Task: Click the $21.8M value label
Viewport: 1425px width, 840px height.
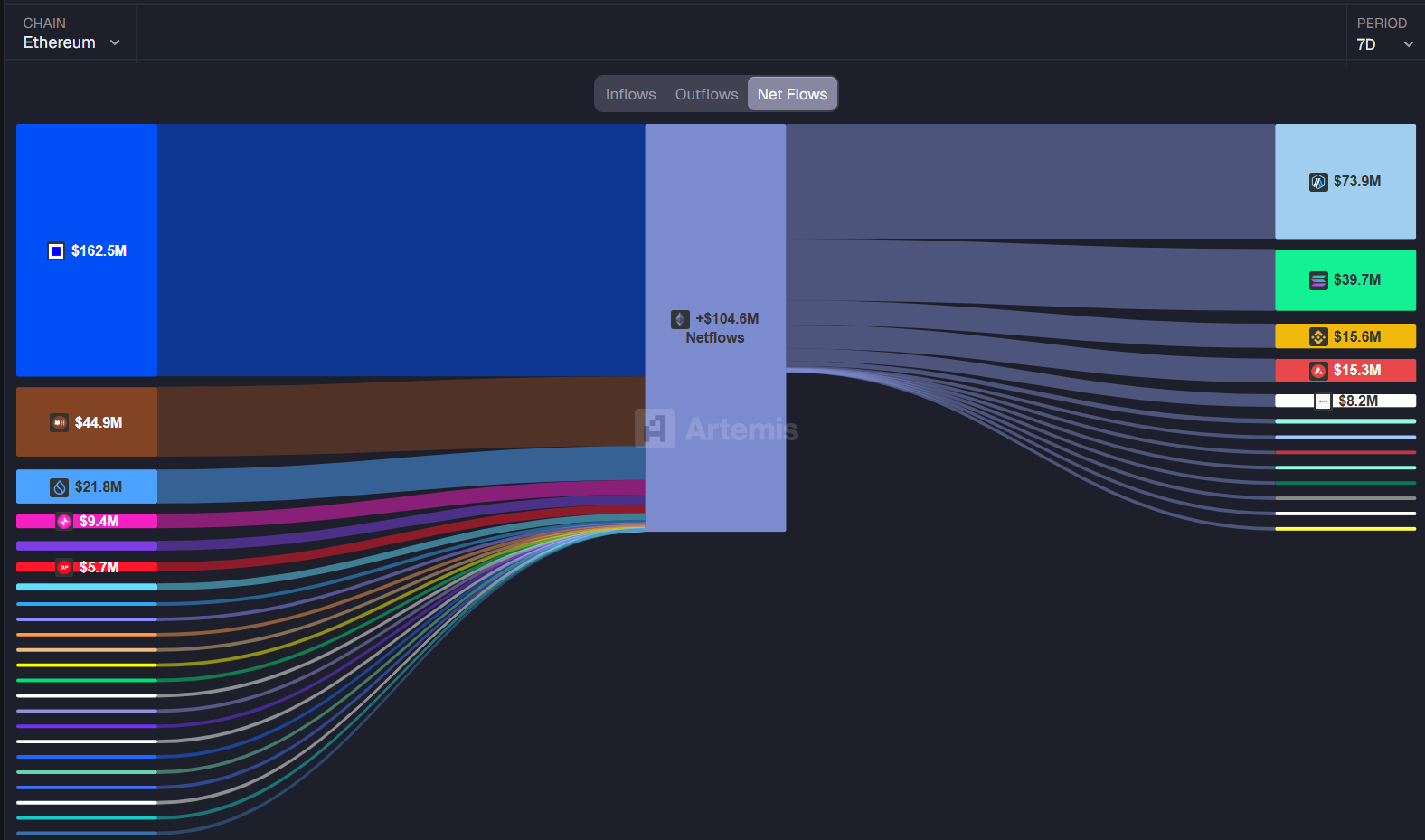Action: click(x=99, y=487)
